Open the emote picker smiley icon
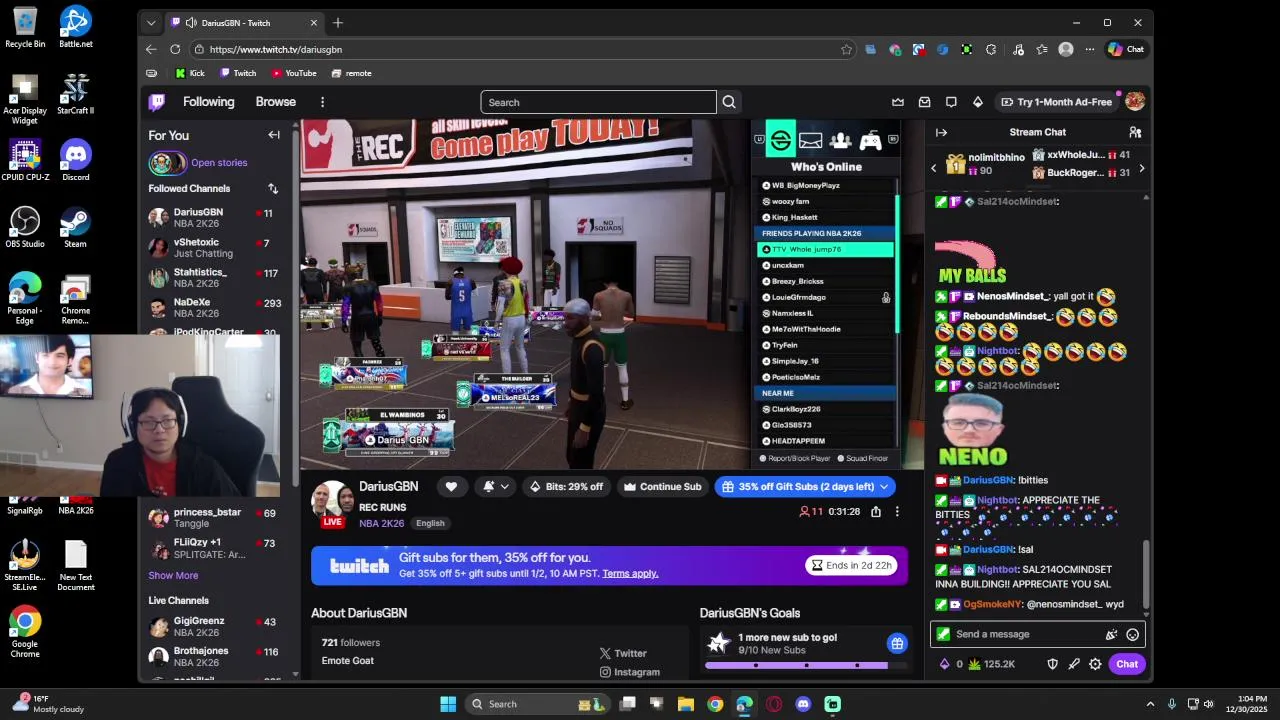The height and width of the screenshot is (720, 1280). [1132, 634]
